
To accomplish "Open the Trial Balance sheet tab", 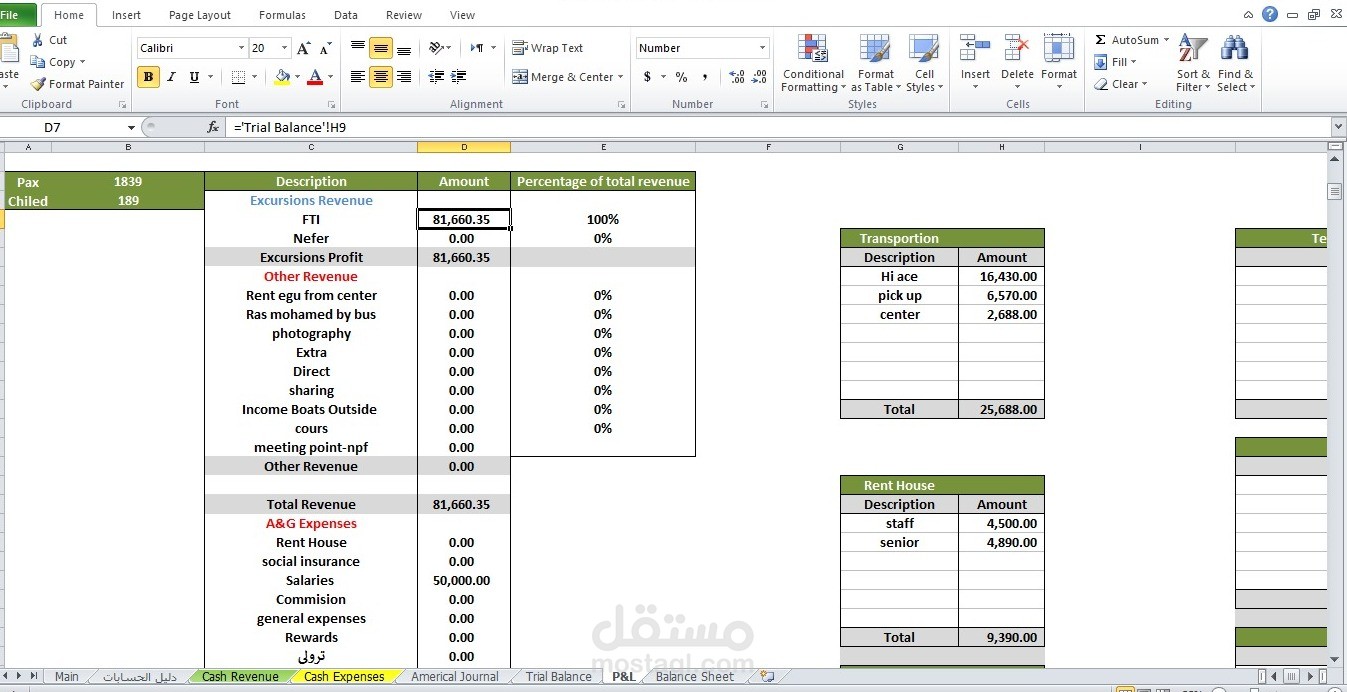I will tap(558, 677).
